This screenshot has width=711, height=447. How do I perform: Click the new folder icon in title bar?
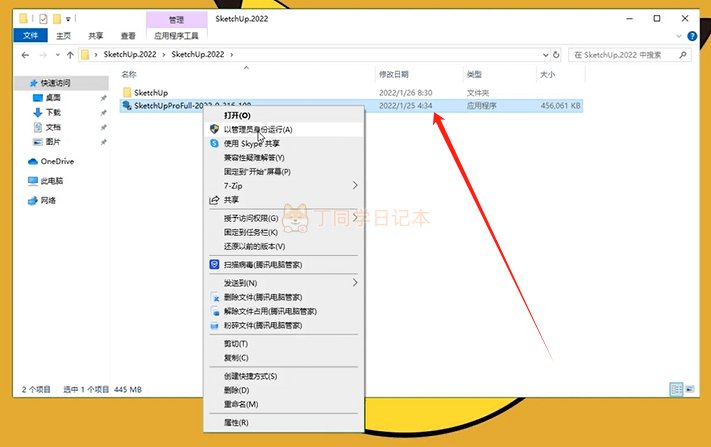tap(57, 19)
